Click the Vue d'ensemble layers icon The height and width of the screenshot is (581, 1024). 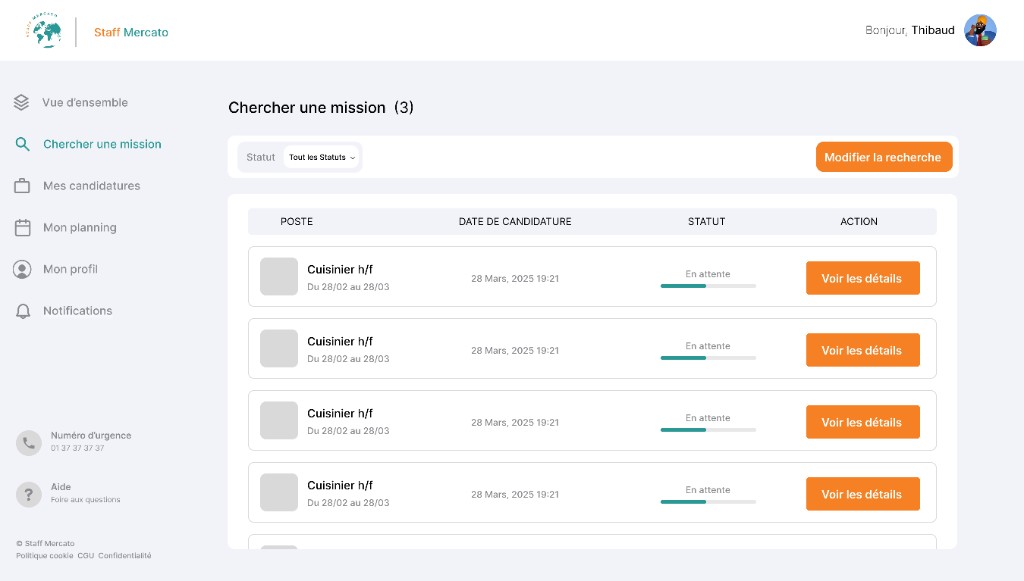pyautogui.click(x=22, y=102)
